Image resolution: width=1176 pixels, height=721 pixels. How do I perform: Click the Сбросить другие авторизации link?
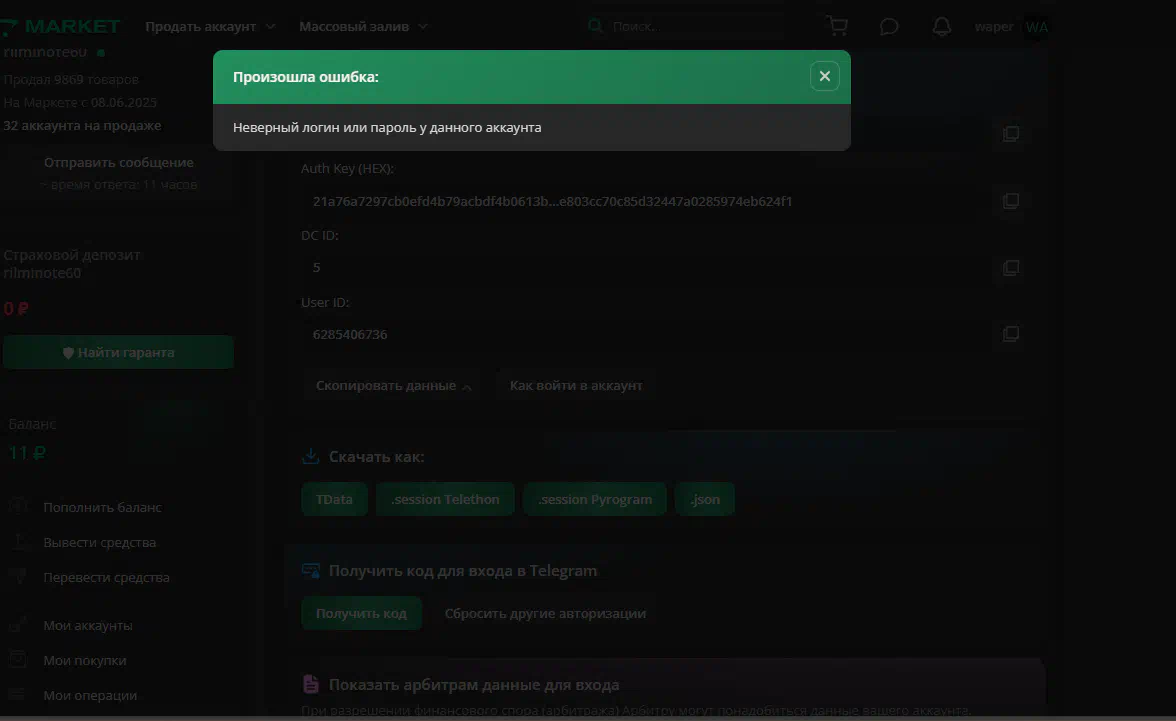[x=545, y=614]
